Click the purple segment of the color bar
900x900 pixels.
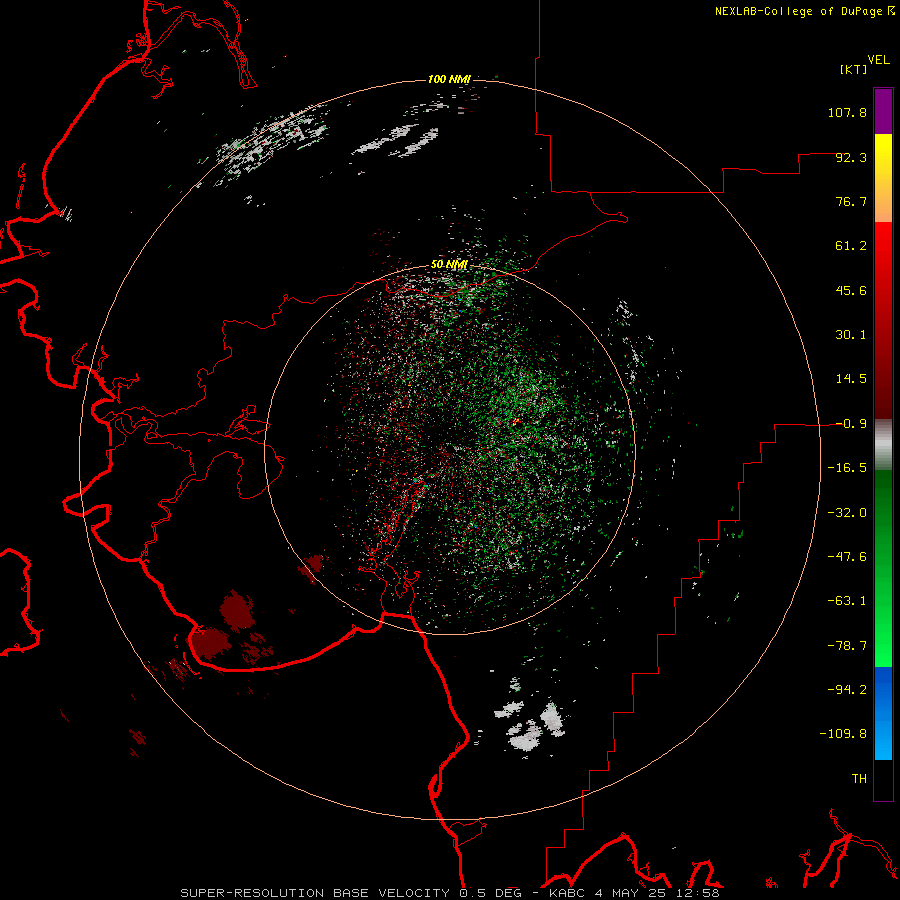click(883, 111)
